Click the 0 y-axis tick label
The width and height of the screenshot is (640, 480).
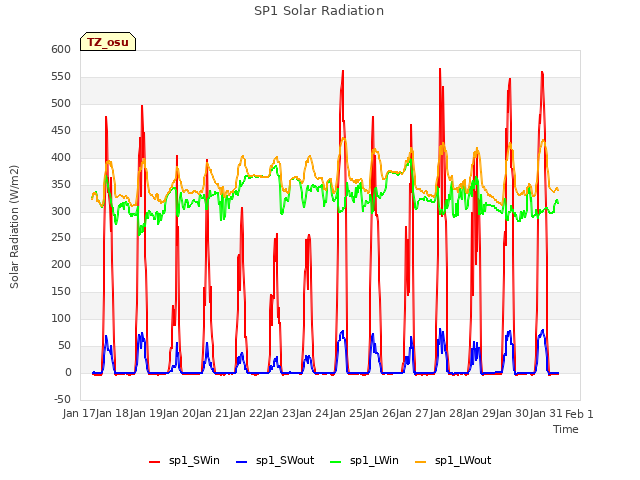pyautogui.click(x=68, y=372)
